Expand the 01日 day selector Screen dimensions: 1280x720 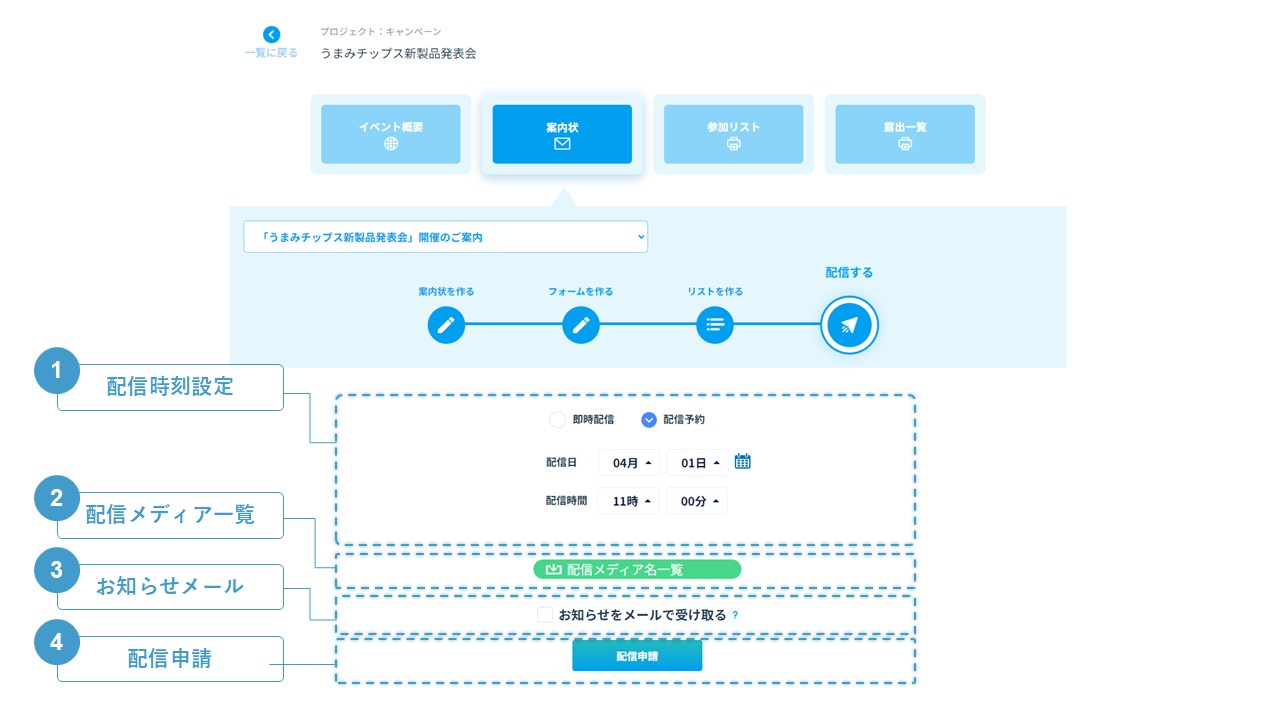point(698,463)
